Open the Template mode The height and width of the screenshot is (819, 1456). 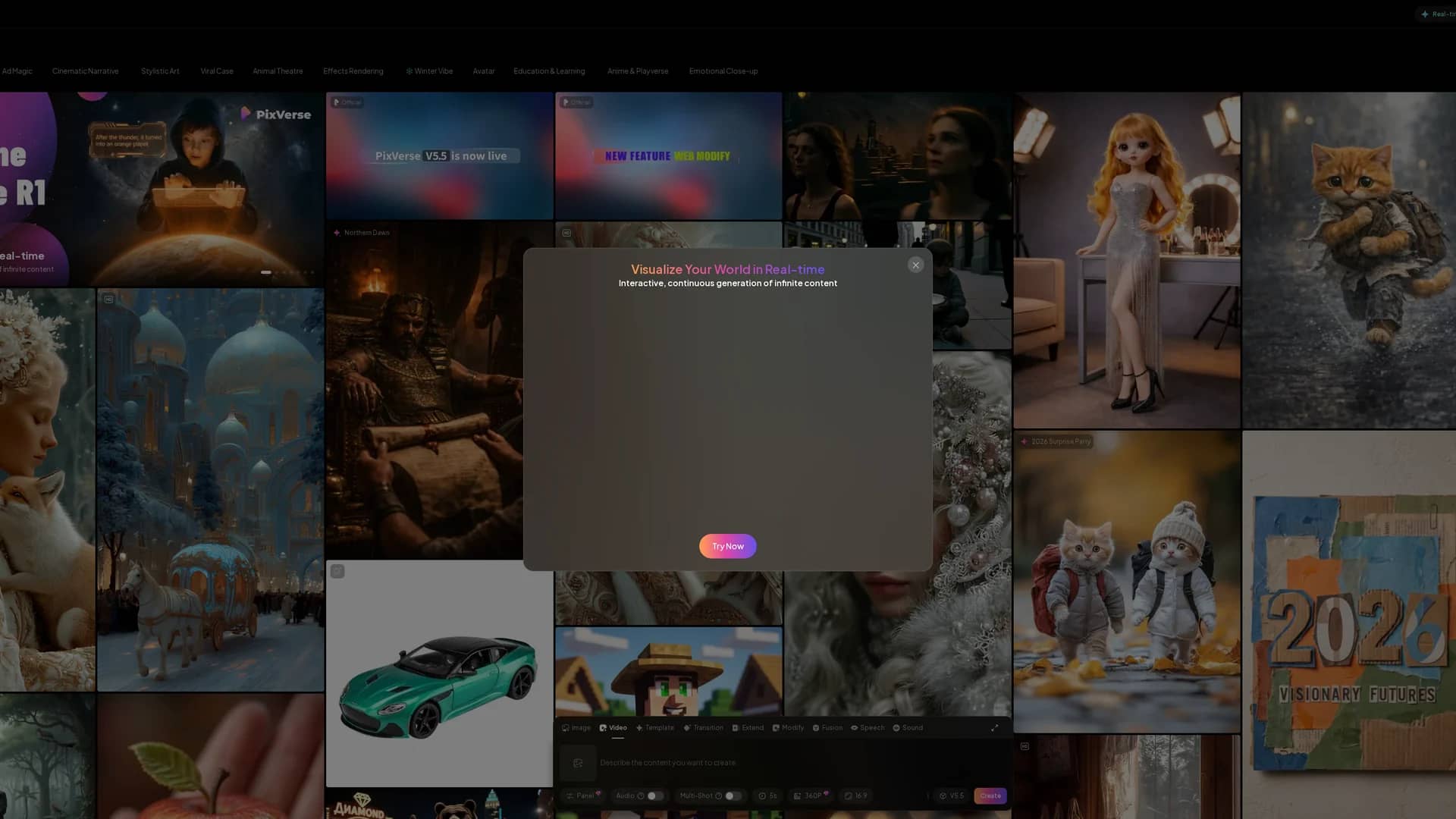[655, 727]
